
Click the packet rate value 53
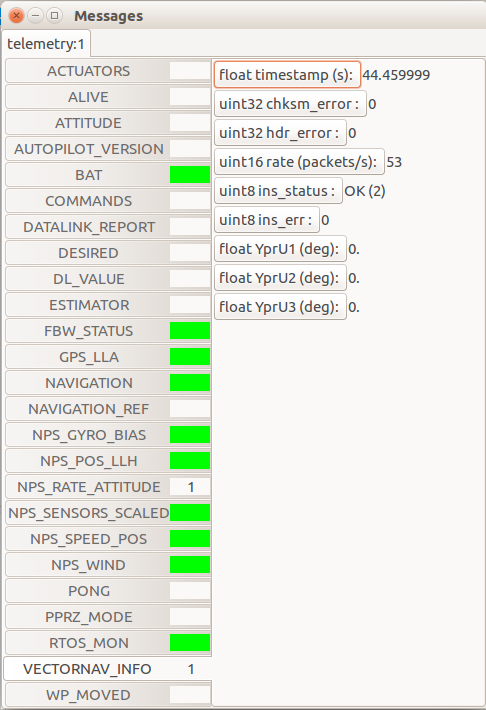[x=394, y=162]
